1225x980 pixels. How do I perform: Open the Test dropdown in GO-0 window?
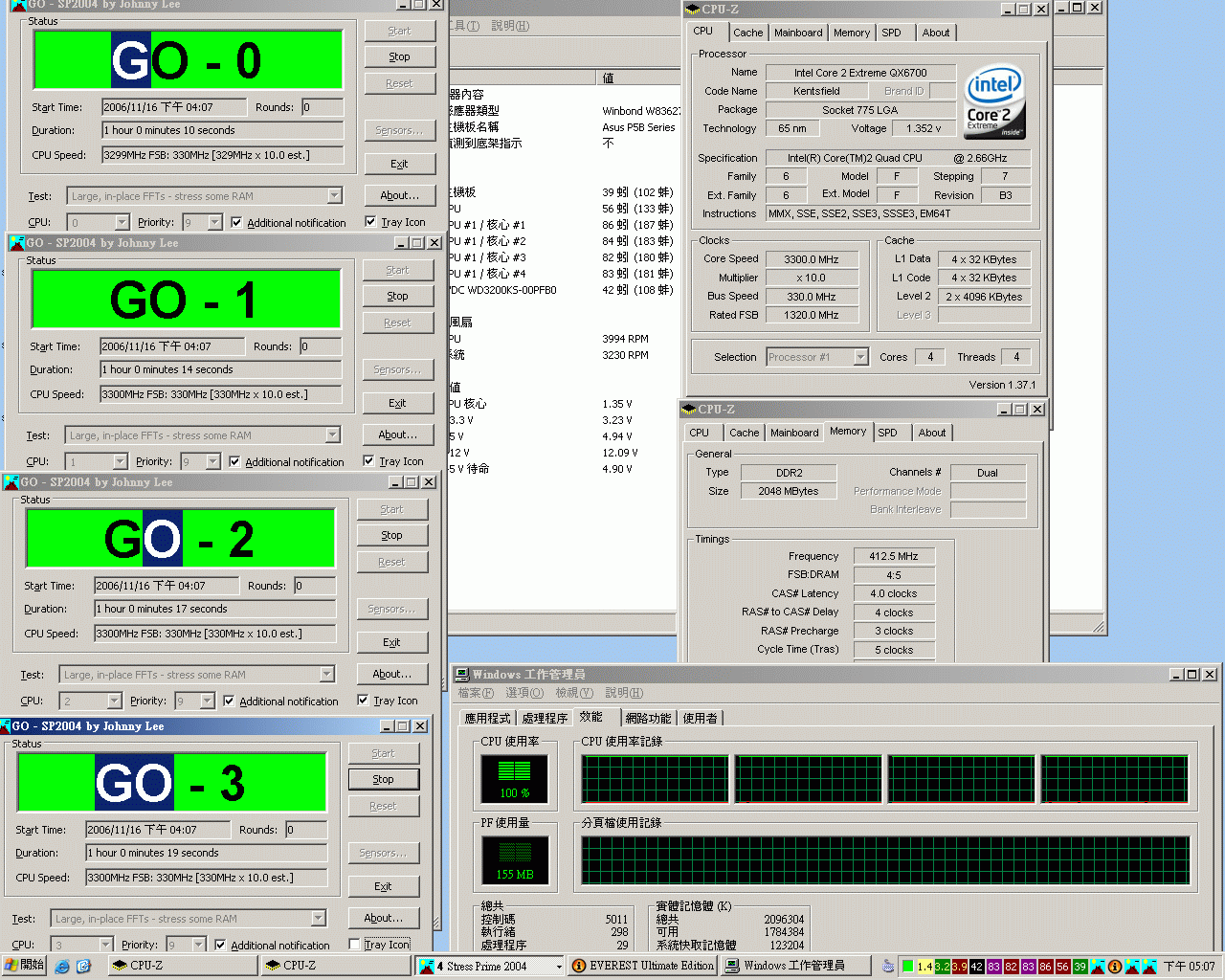click(x=334, y=196)
